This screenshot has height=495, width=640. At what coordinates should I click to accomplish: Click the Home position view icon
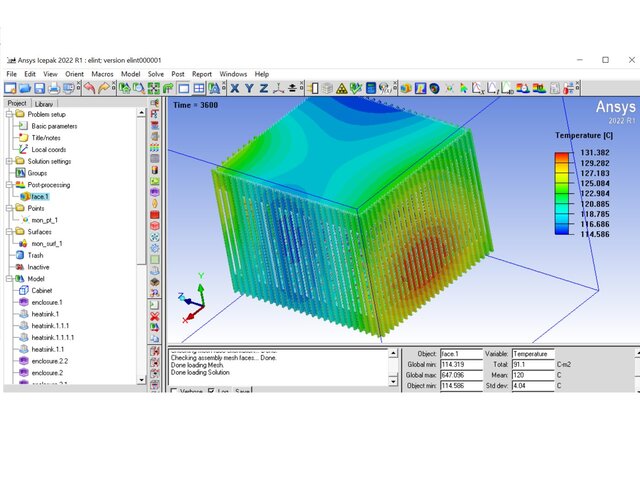(x=124, y=88)
